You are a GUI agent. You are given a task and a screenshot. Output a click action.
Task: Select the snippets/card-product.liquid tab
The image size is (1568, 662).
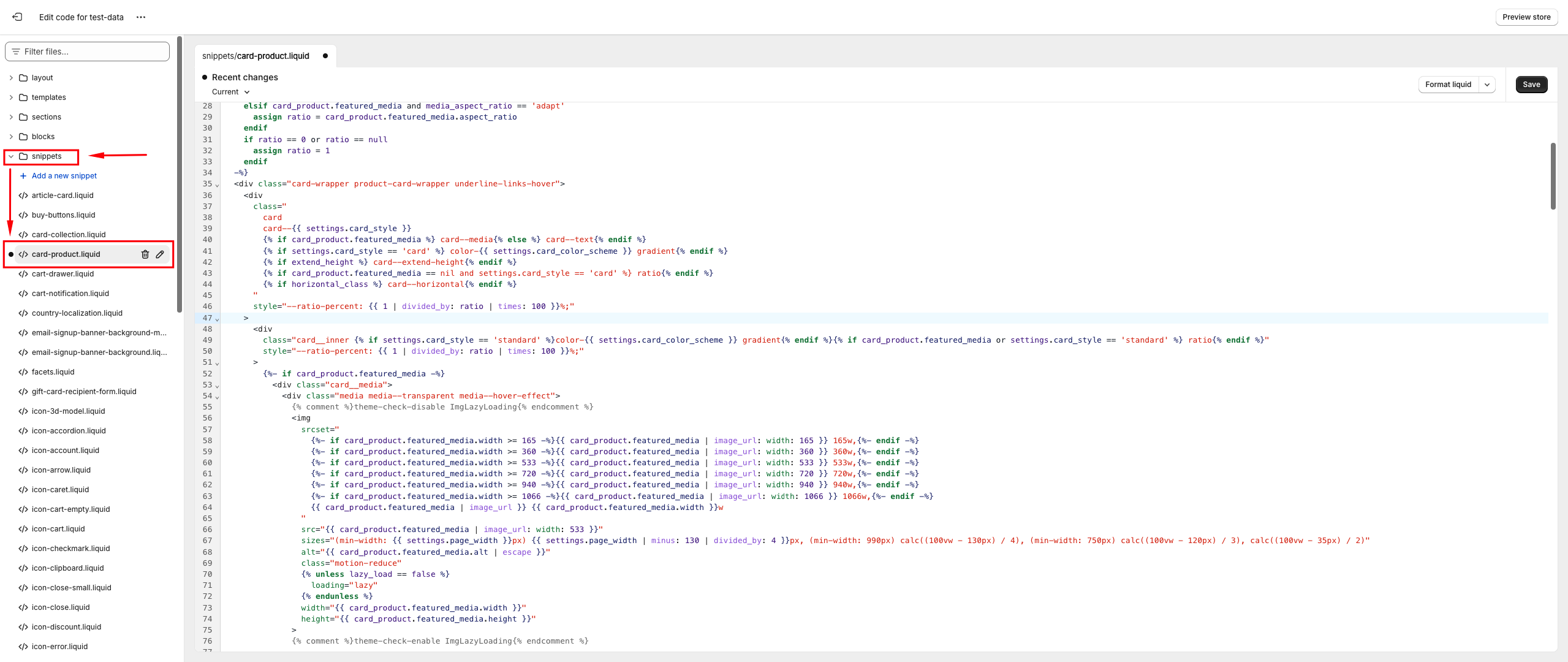point(256,56)
